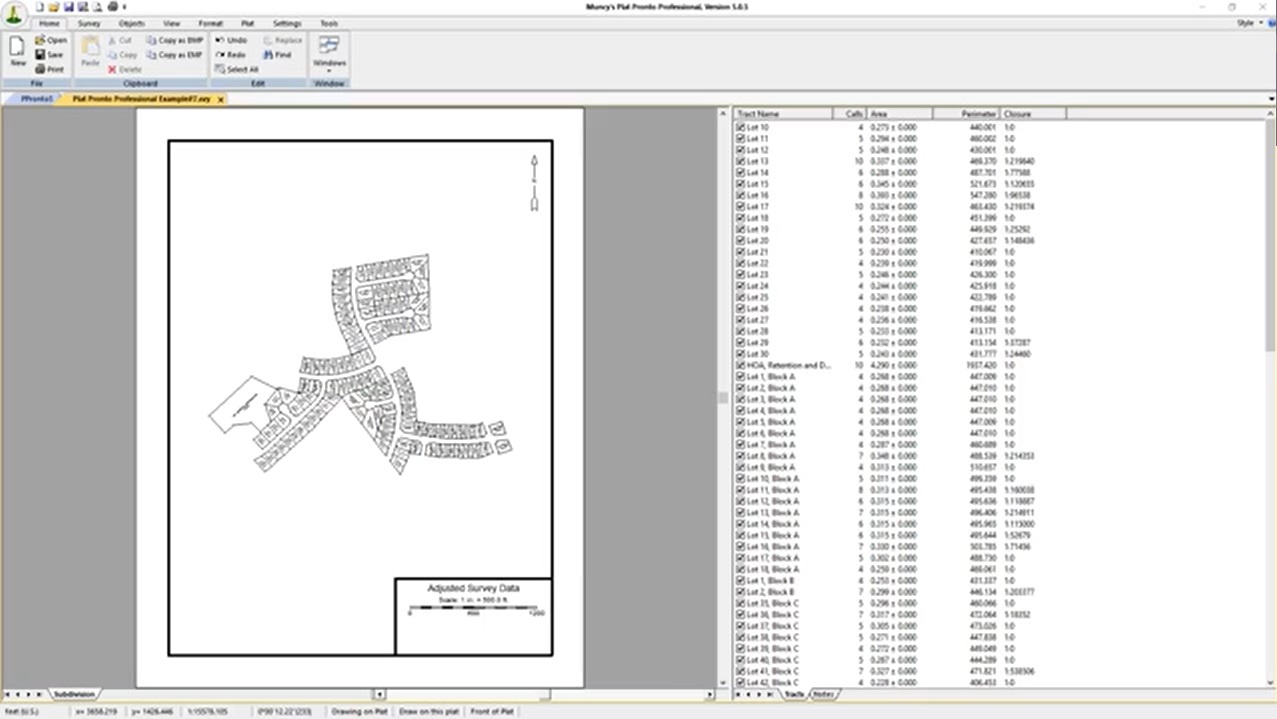Select the Subdivision sheet tab at bottom
Viewport: 1277px width, 719px height.
click(x=75, y=693)
